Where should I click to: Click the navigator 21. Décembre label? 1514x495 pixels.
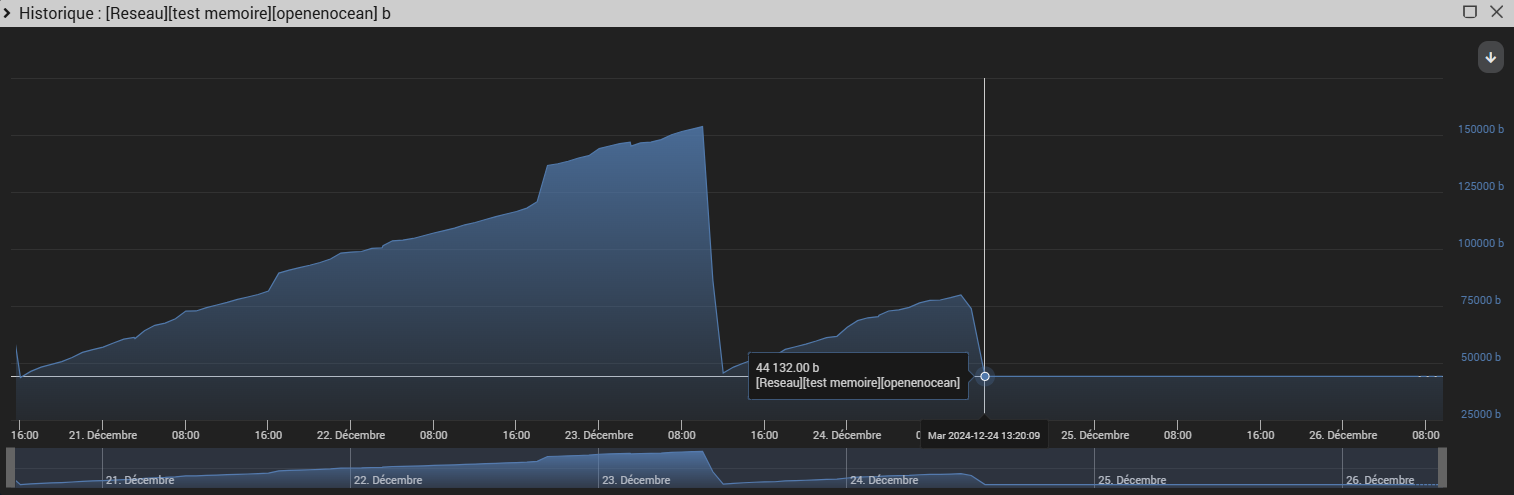point(139,480)
